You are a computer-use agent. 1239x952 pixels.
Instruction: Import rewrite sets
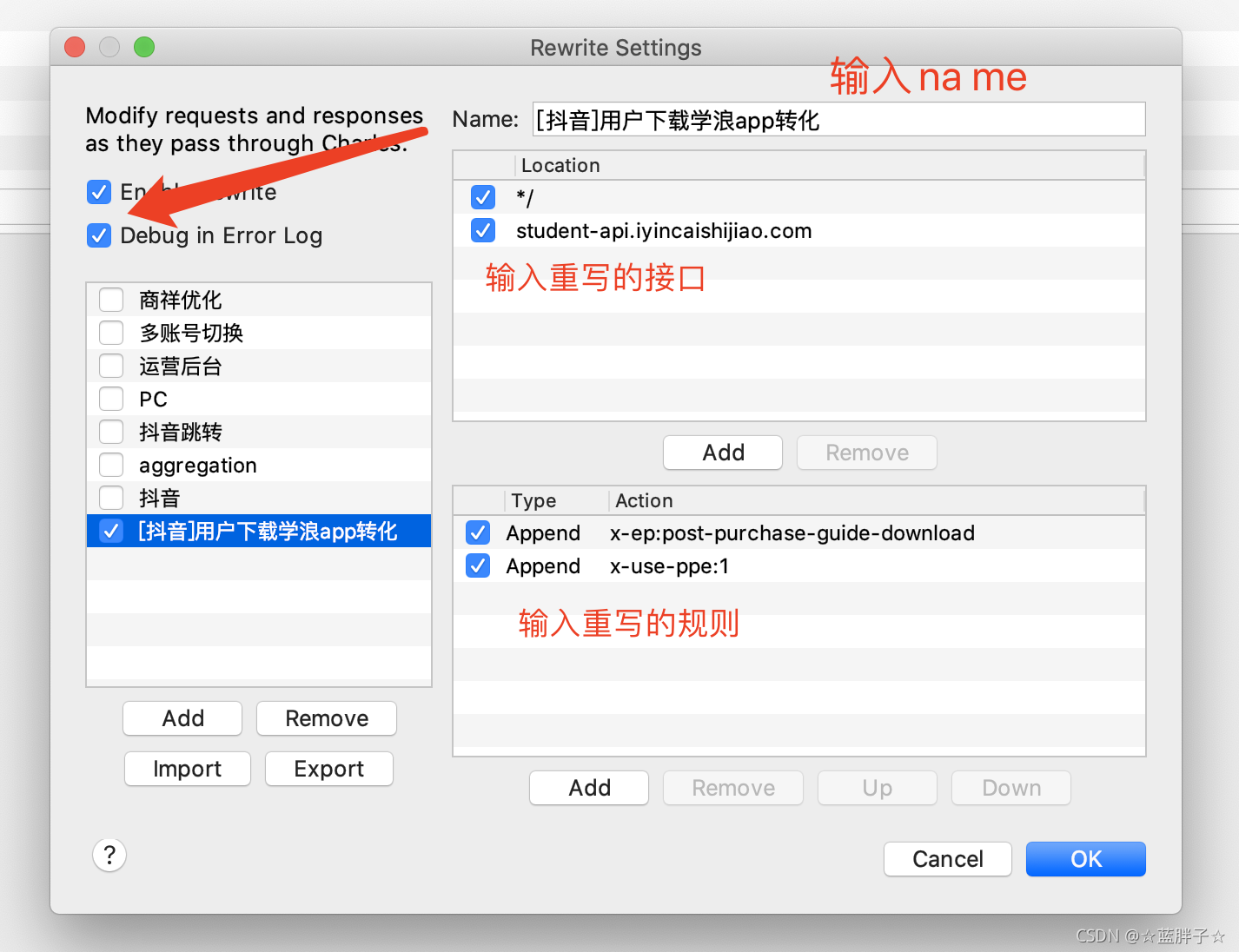pyautogui.click(x=188, y=769)
